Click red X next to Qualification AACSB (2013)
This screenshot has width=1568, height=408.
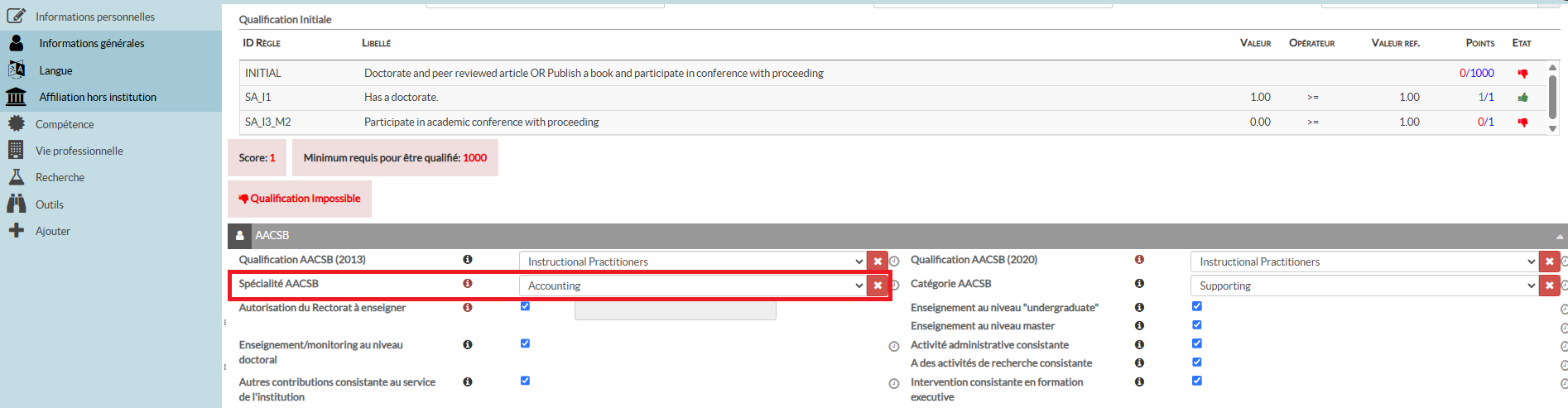(878, 262)
